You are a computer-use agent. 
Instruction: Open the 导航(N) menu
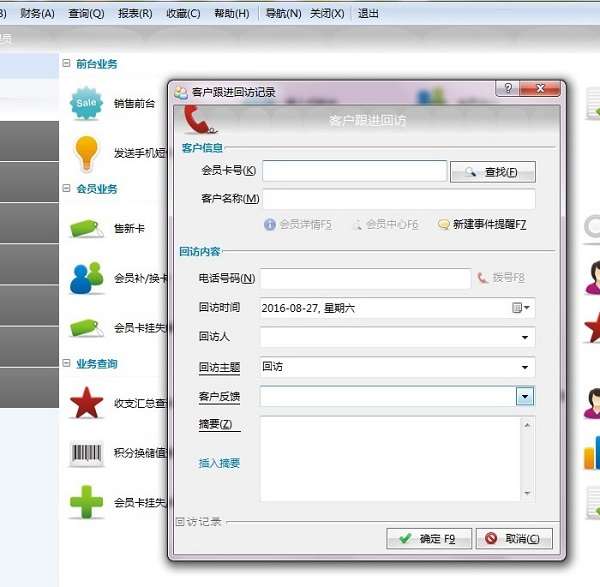tap(283, 14)
